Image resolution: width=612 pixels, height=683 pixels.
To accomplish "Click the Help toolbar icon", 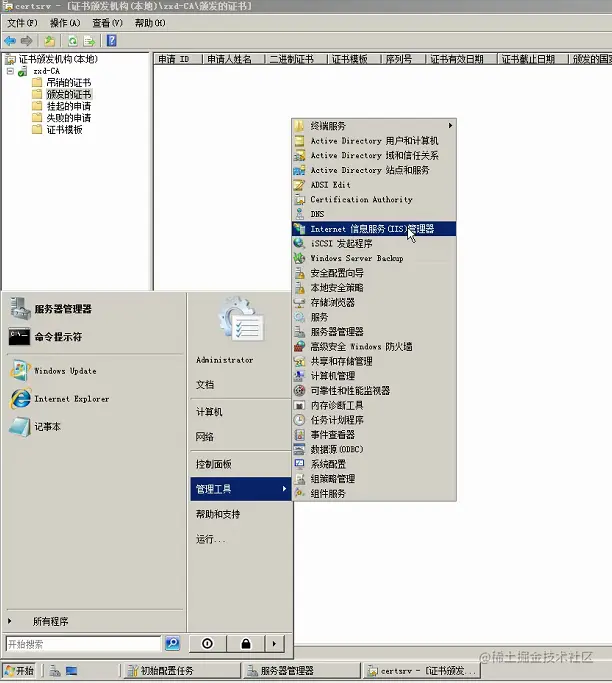I will click(112, 41).
